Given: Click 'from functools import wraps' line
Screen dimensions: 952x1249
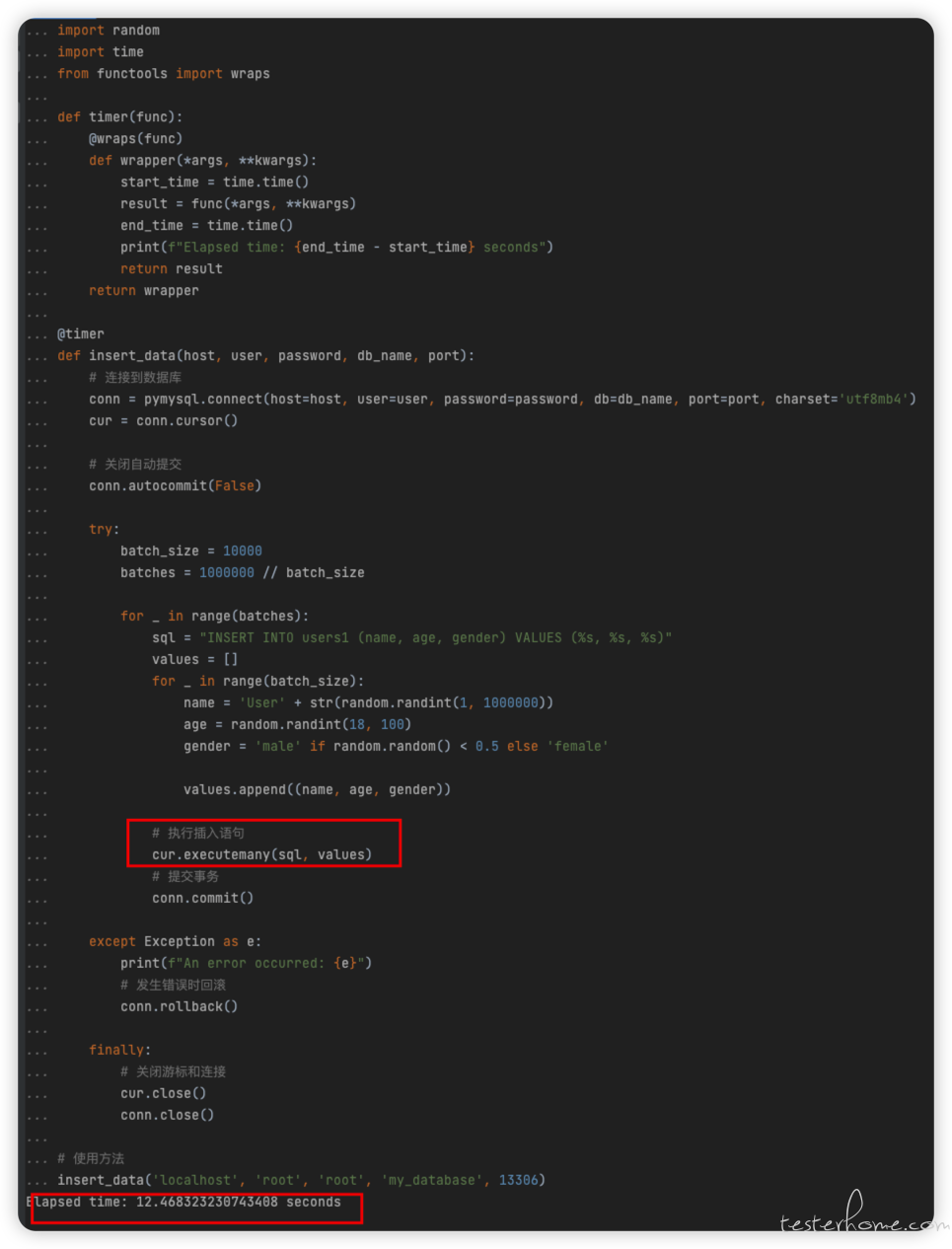Looking at the screenshot, I should (x=164, y=74).
